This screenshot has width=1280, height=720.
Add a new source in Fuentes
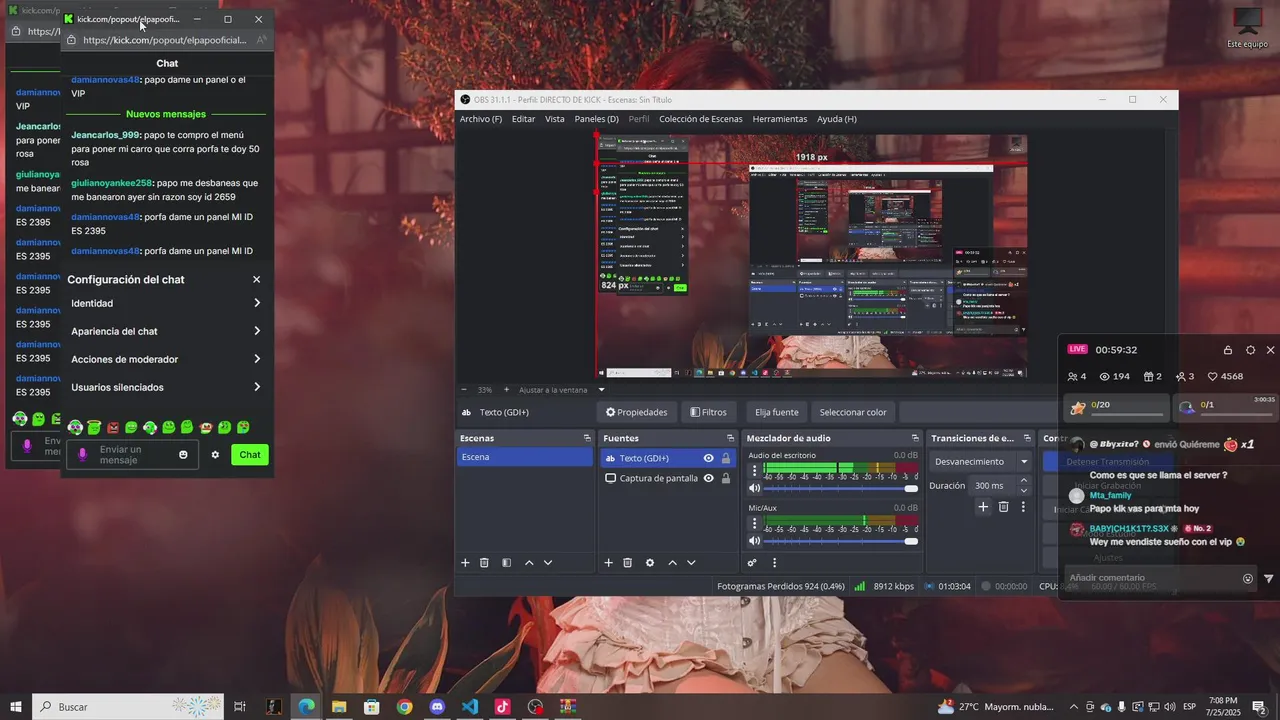[x=608, y=563]
